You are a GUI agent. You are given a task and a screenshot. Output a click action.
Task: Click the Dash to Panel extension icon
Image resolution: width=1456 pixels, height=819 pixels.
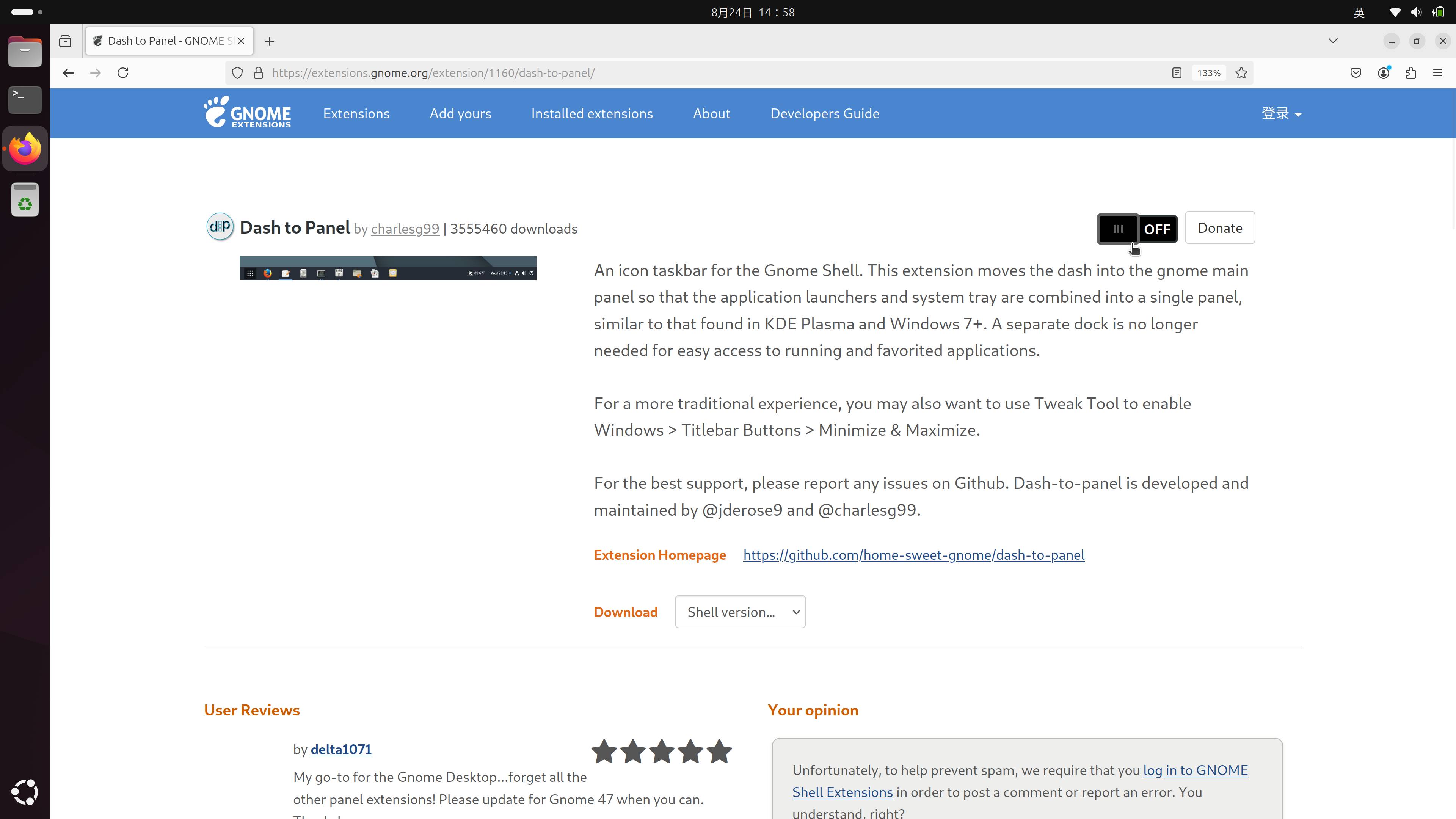point(220,227)
